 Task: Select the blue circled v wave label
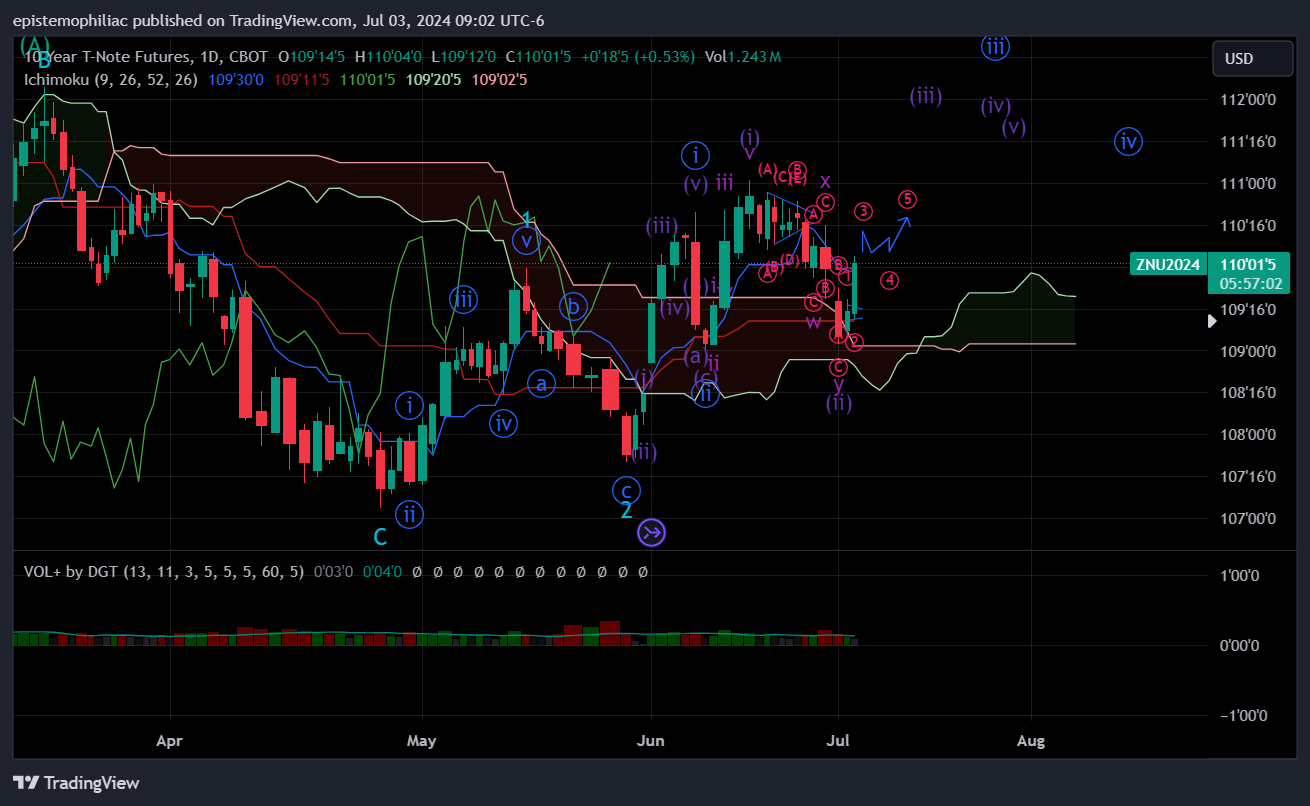click(526, 240)
